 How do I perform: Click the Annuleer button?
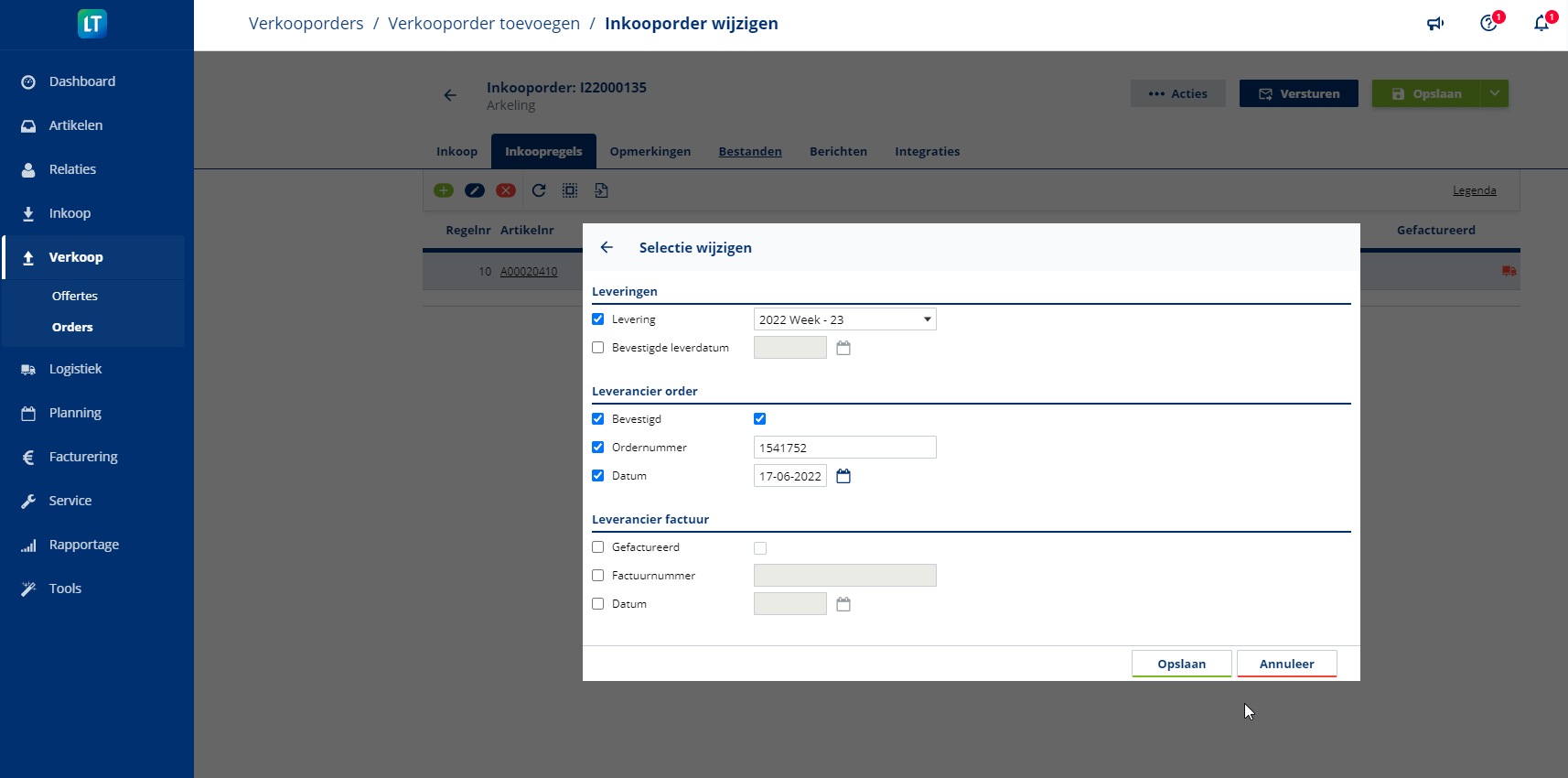pos(1286,664)
